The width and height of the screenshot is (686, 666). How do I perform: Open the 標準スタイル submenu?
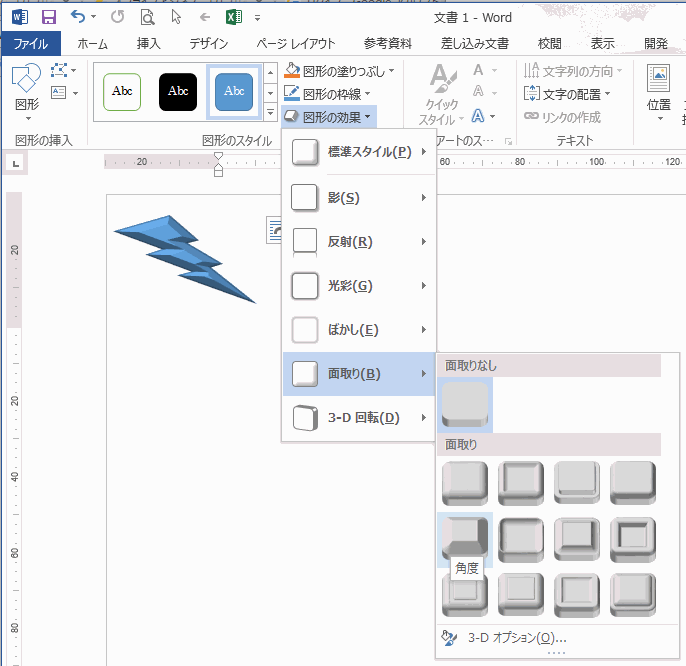pyautogui.click(x=359, y=152)
